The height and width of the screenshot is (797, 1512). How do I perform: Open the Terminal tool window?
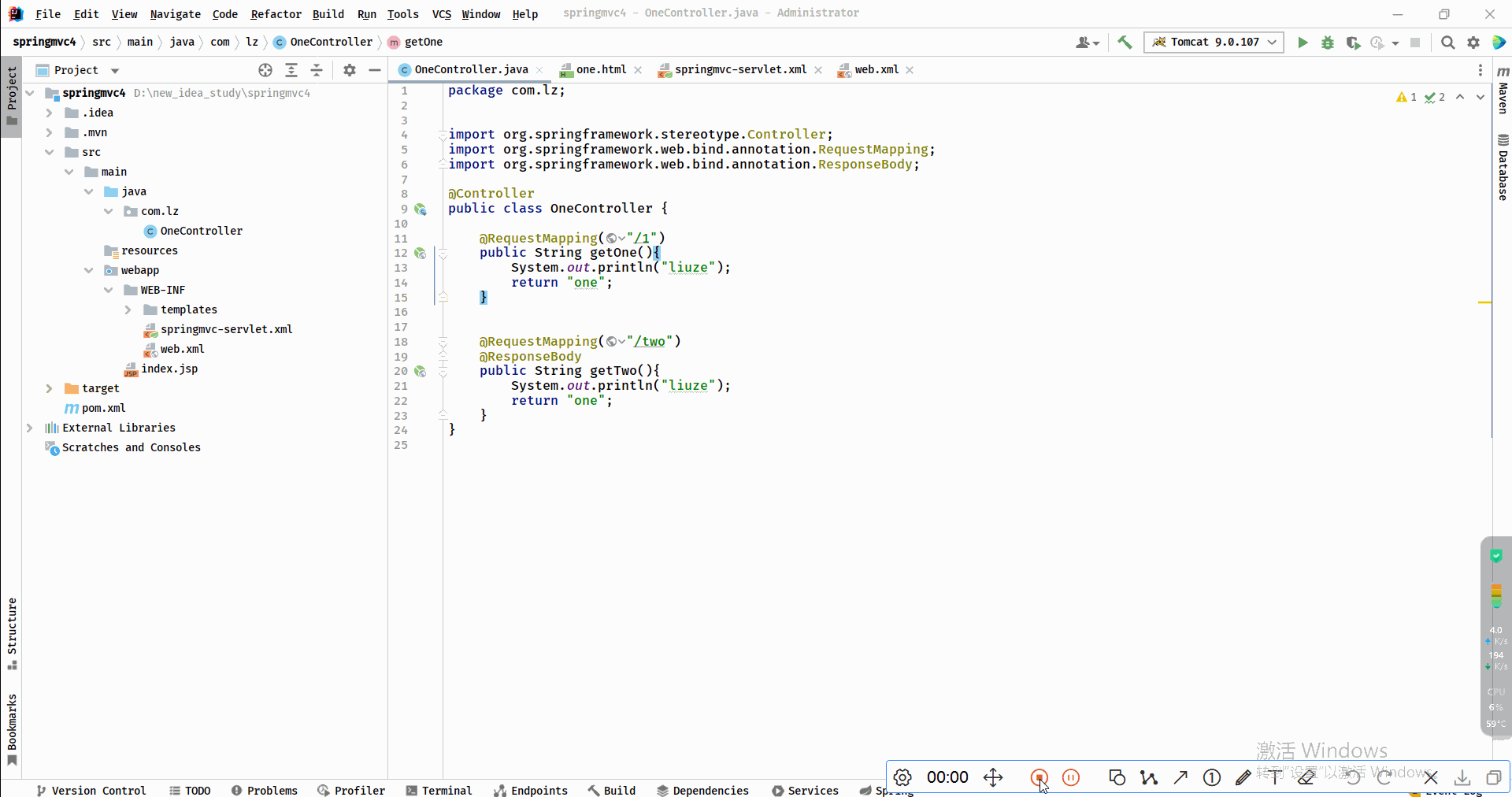point(439,790)
